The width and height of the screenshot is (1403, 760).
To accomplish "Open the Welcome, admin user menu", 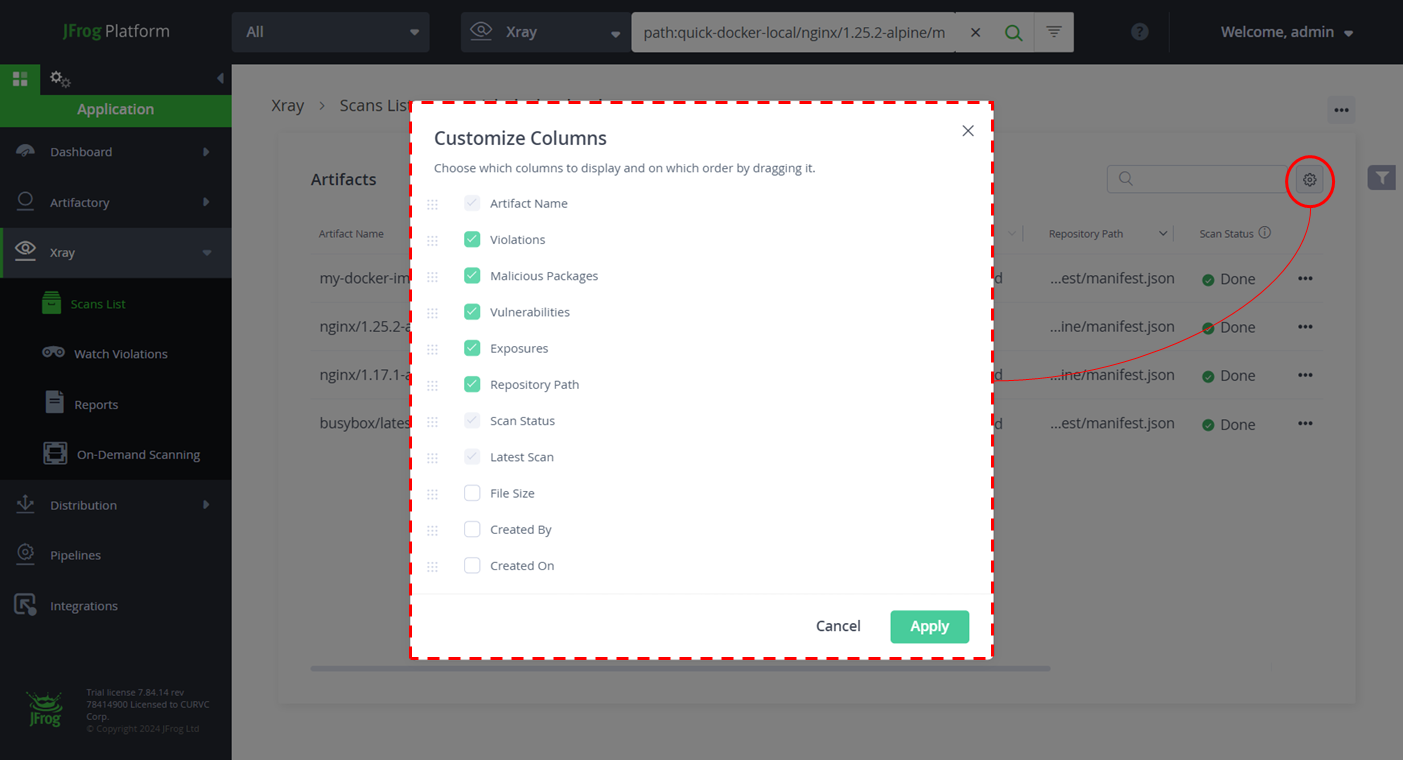I will 1287,32.
